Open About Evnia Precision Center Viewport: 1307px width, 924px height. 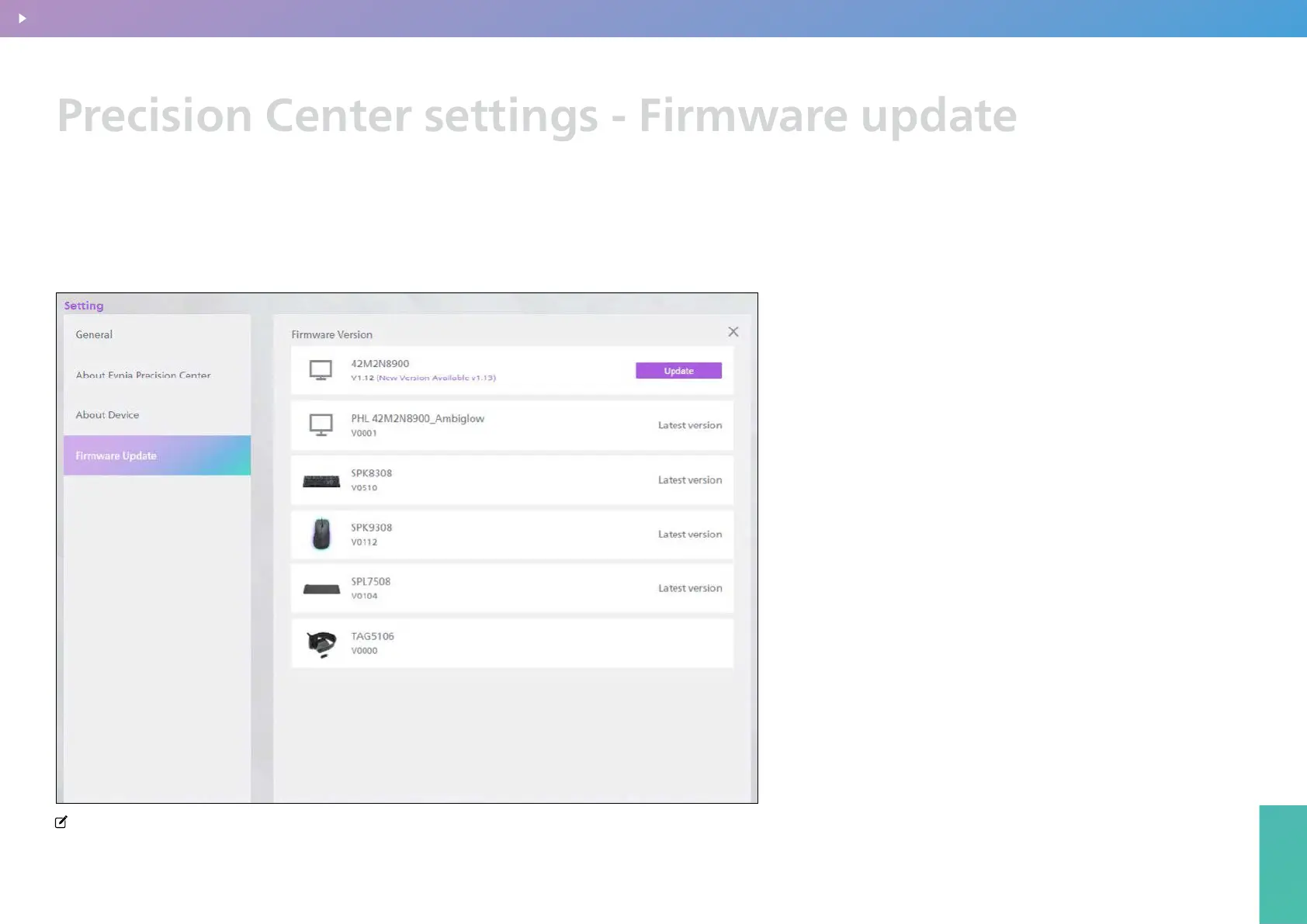pos(143,375)
